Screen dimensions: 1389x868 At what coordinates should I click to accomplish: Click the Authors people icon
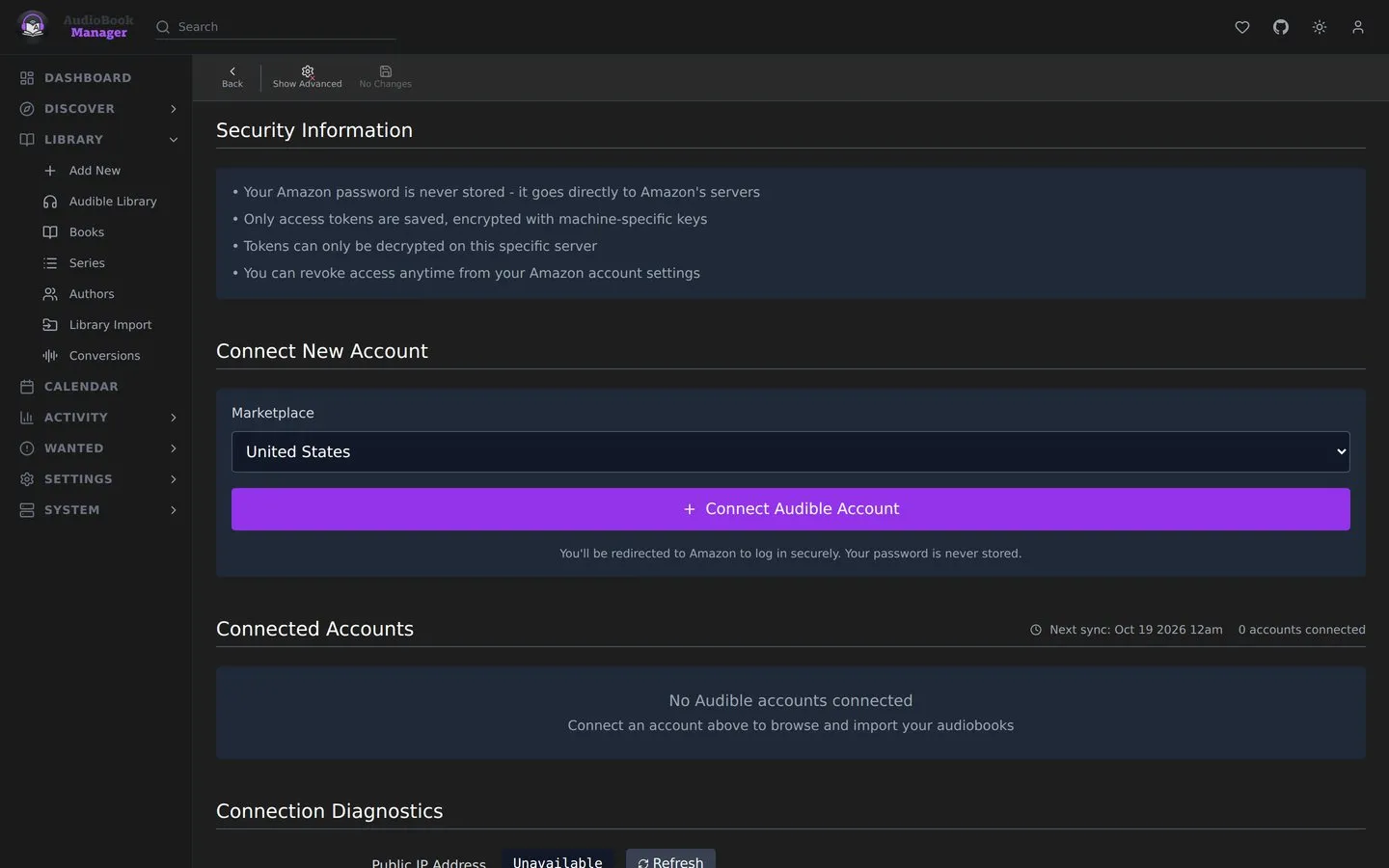point(50,294)
